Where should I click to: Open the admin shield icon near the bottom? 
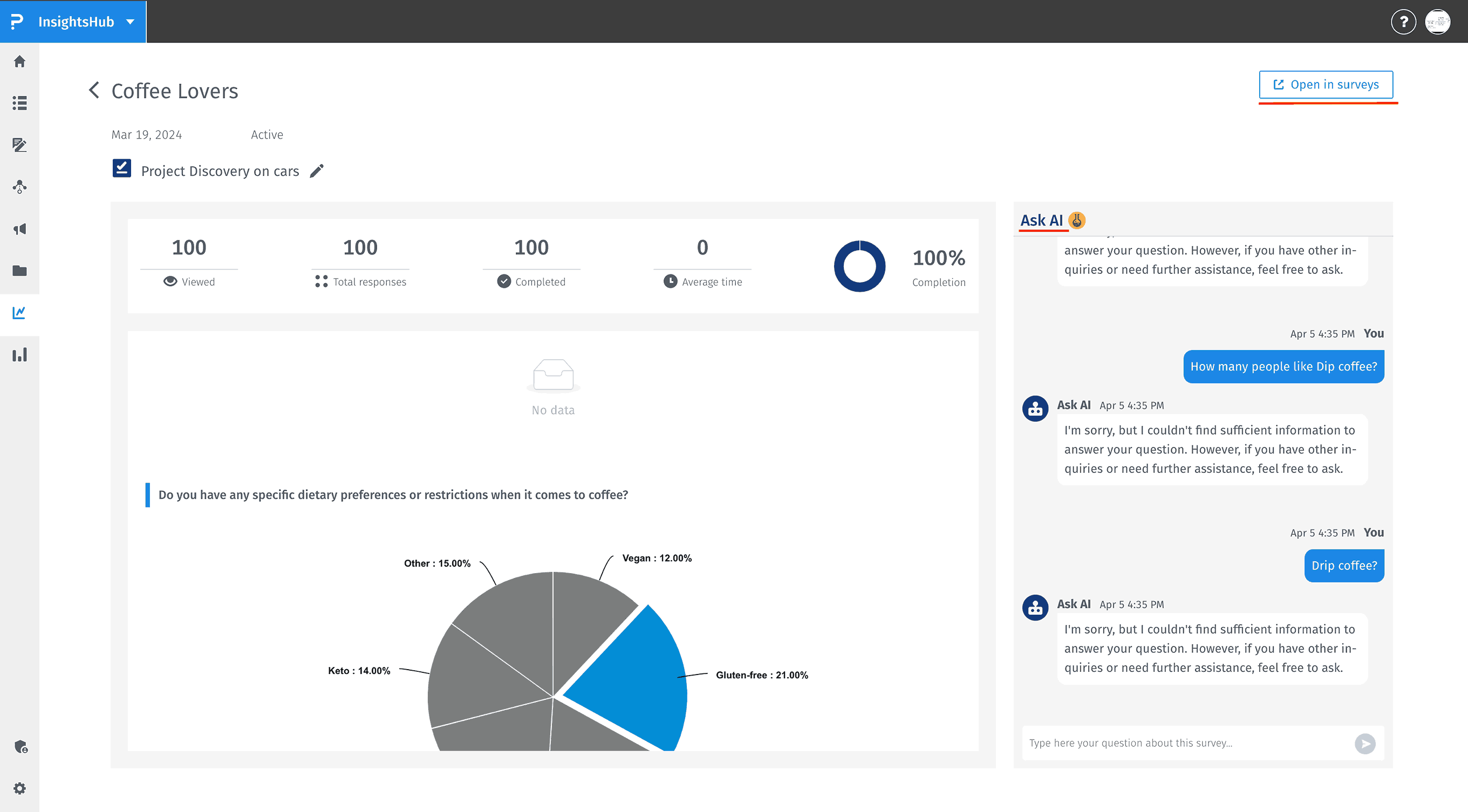[x=19, y=747]
